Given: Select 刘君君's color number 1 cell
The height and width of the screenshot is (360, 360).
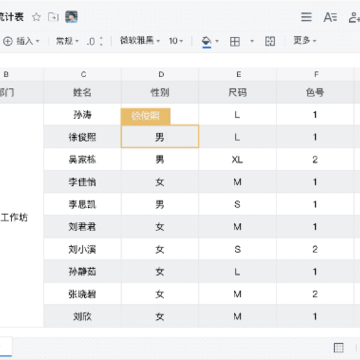Looking at the screenshot, I should 315,227.
